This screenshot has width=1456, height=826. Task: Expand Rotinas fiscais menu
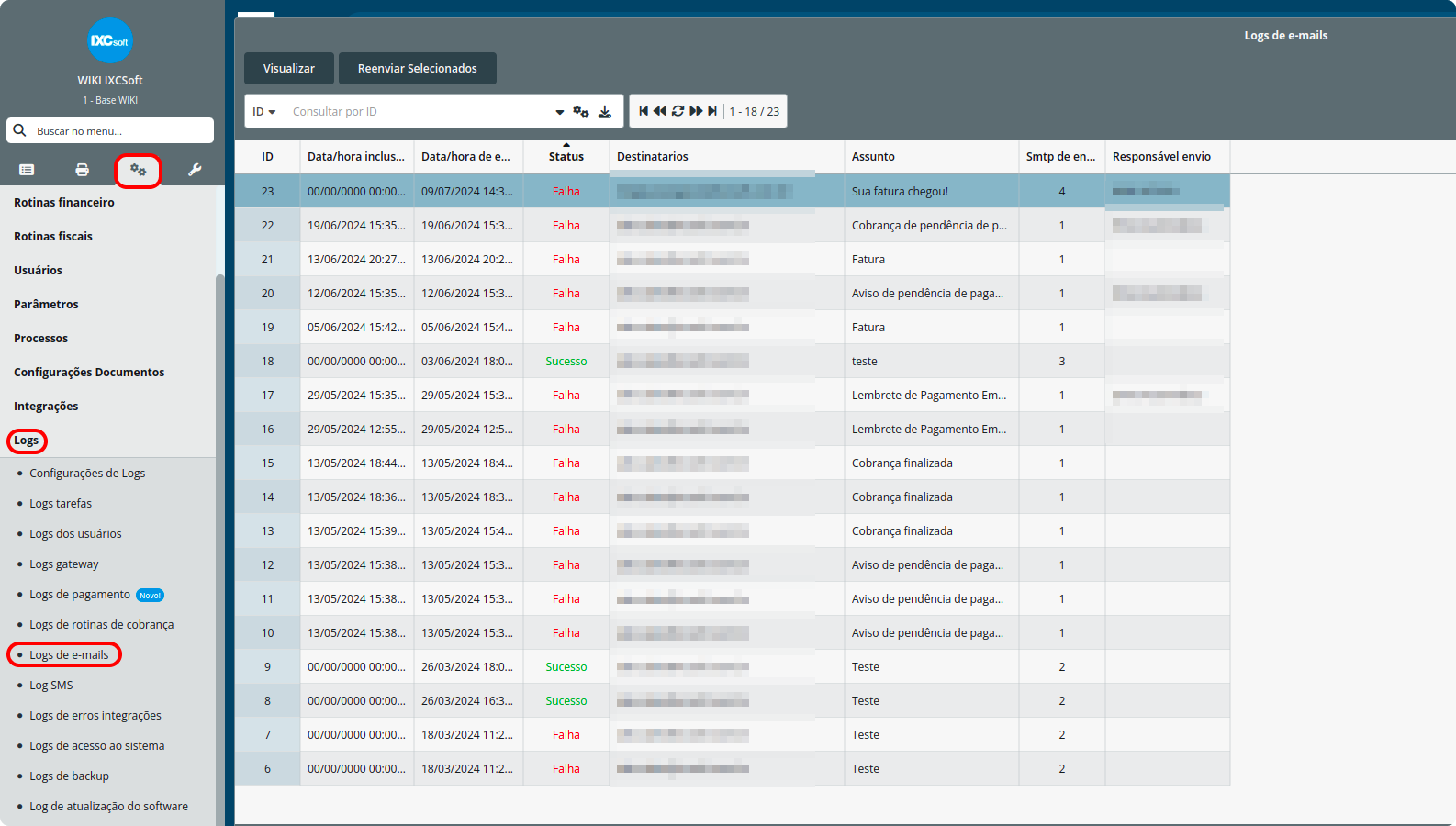53,237
